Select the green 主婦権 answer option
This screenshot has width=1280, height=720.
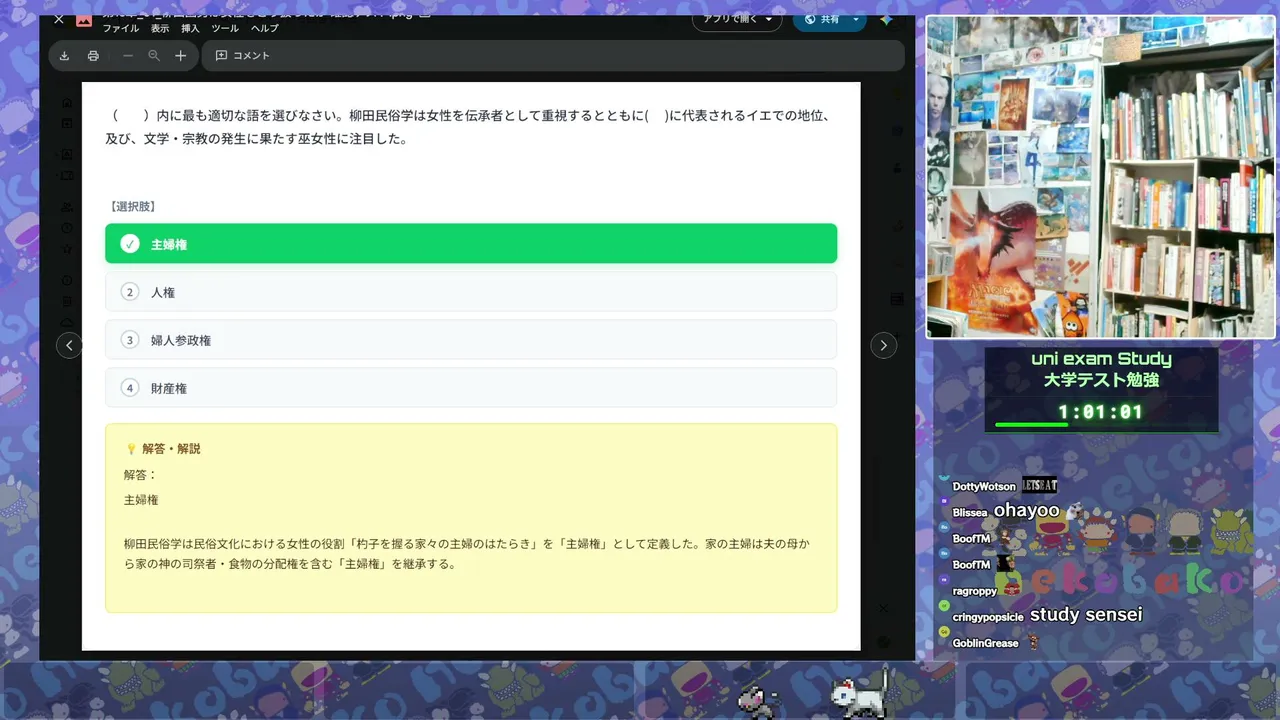pos(471,244)
